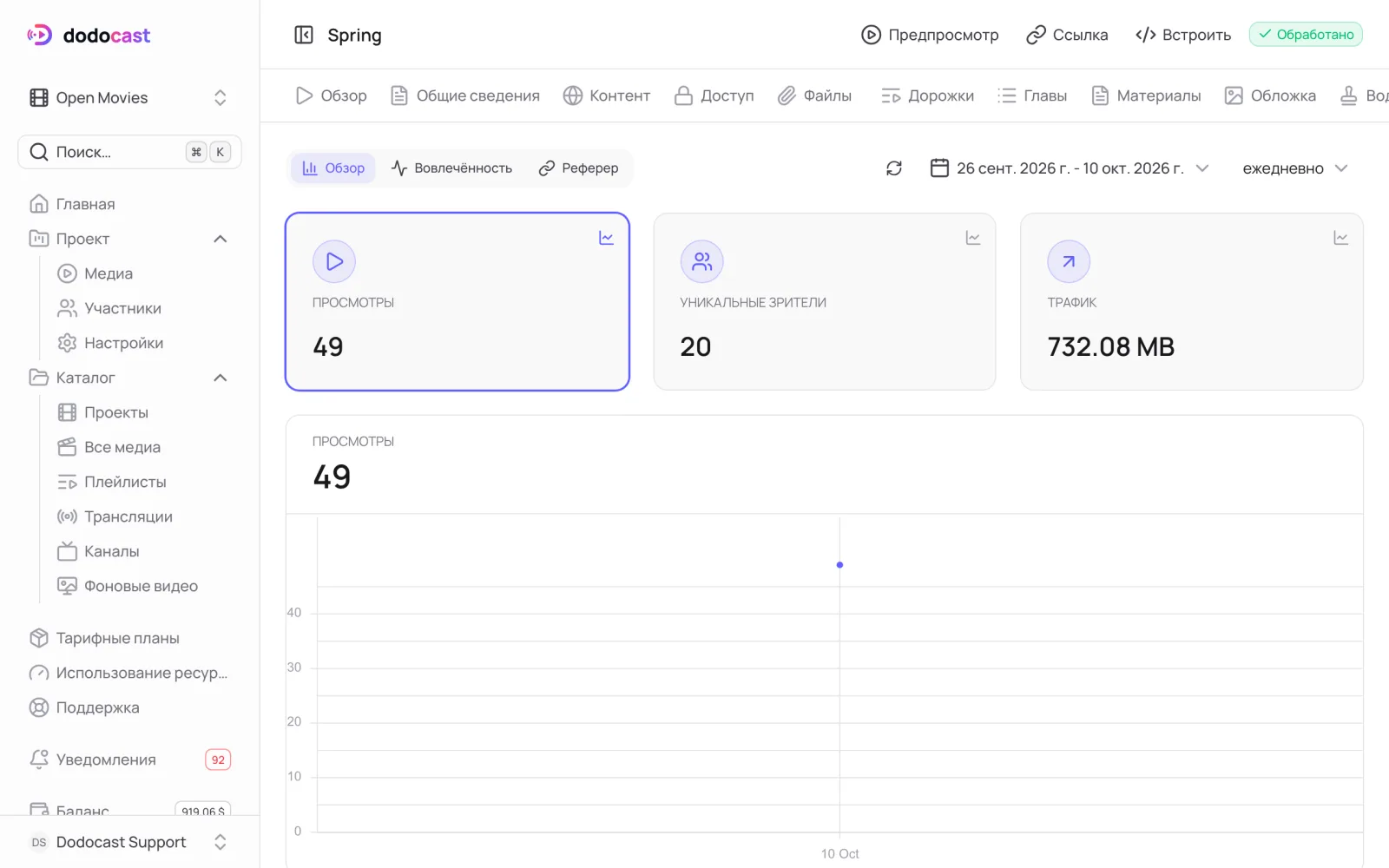Open the Дорожки tab
Viewport: 1389px width, 868px height.
click(x=927, y=95)
